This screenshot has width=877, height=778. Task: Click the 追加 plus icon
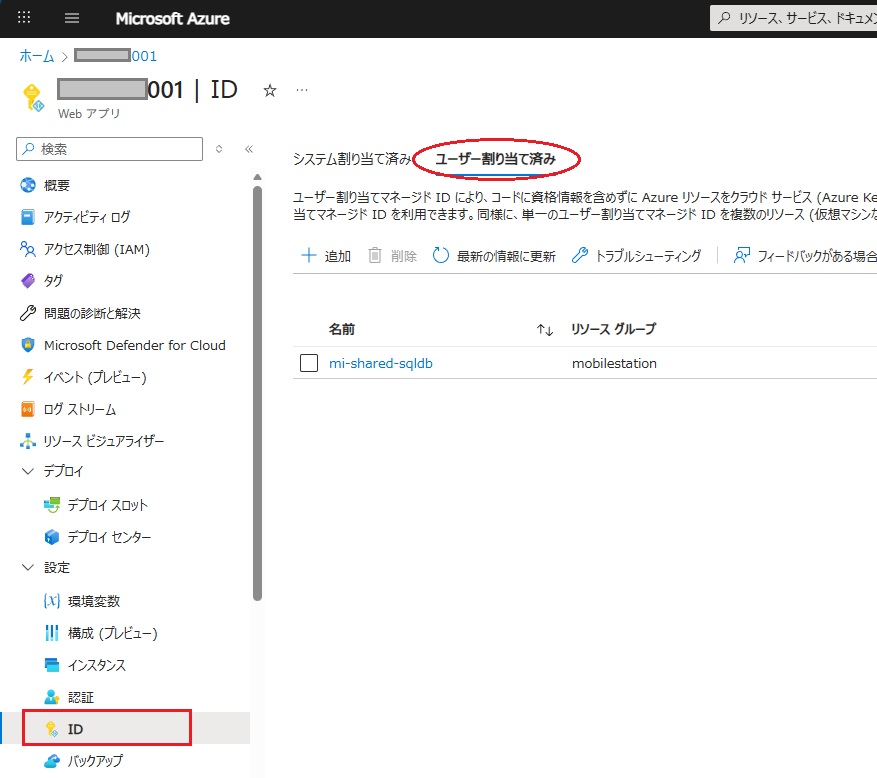[309, 256]
